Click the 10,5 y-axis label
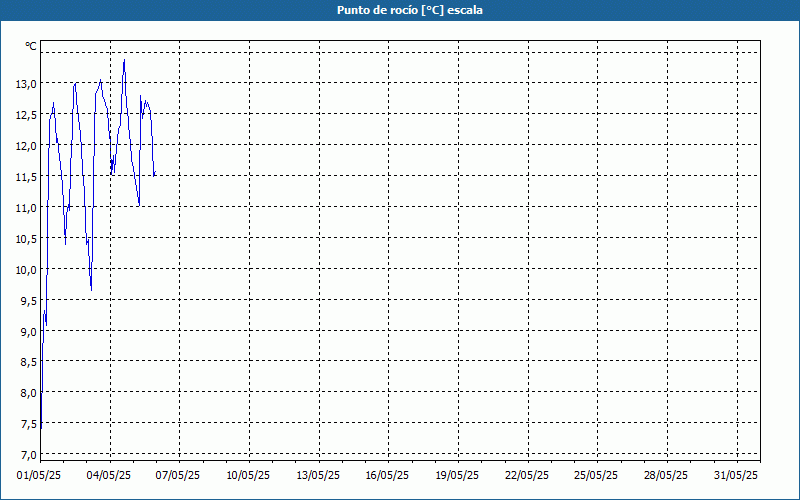This screenshot has height=500, width=800. [26, 238]
